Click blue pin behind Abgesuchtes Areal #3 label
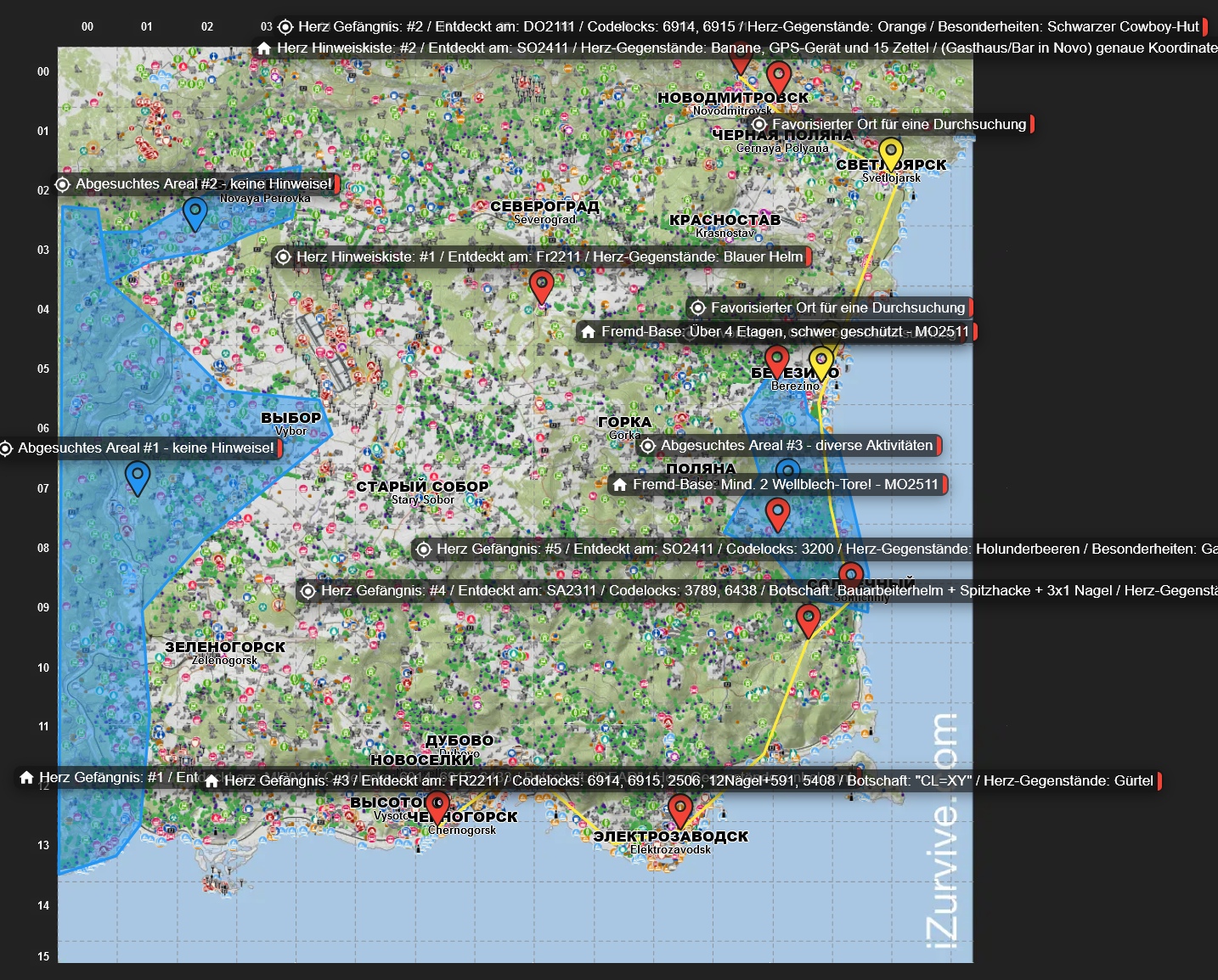This screenshot has height=980, width=1218. click(x=787, y=468)
